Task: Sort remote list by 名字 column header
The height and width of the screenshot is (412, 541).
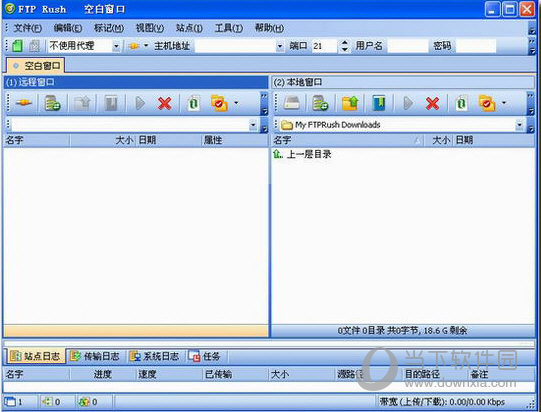Action: point(37,140)
